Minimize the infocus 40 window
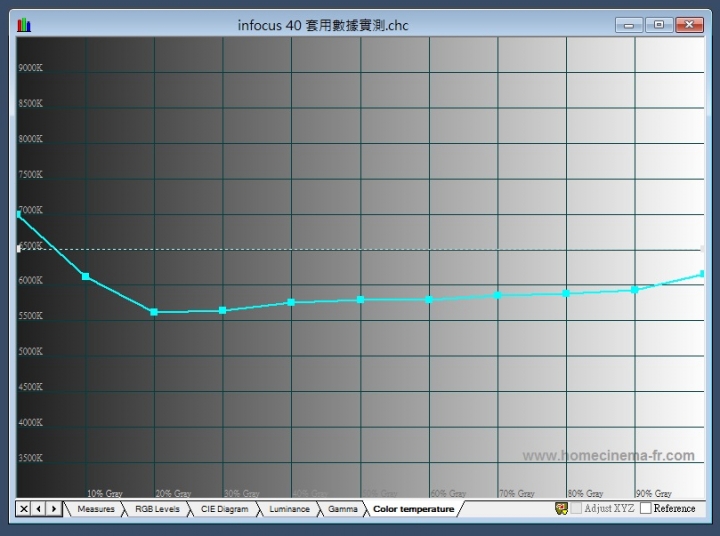The image size is (720, 536). coord(629,25)
